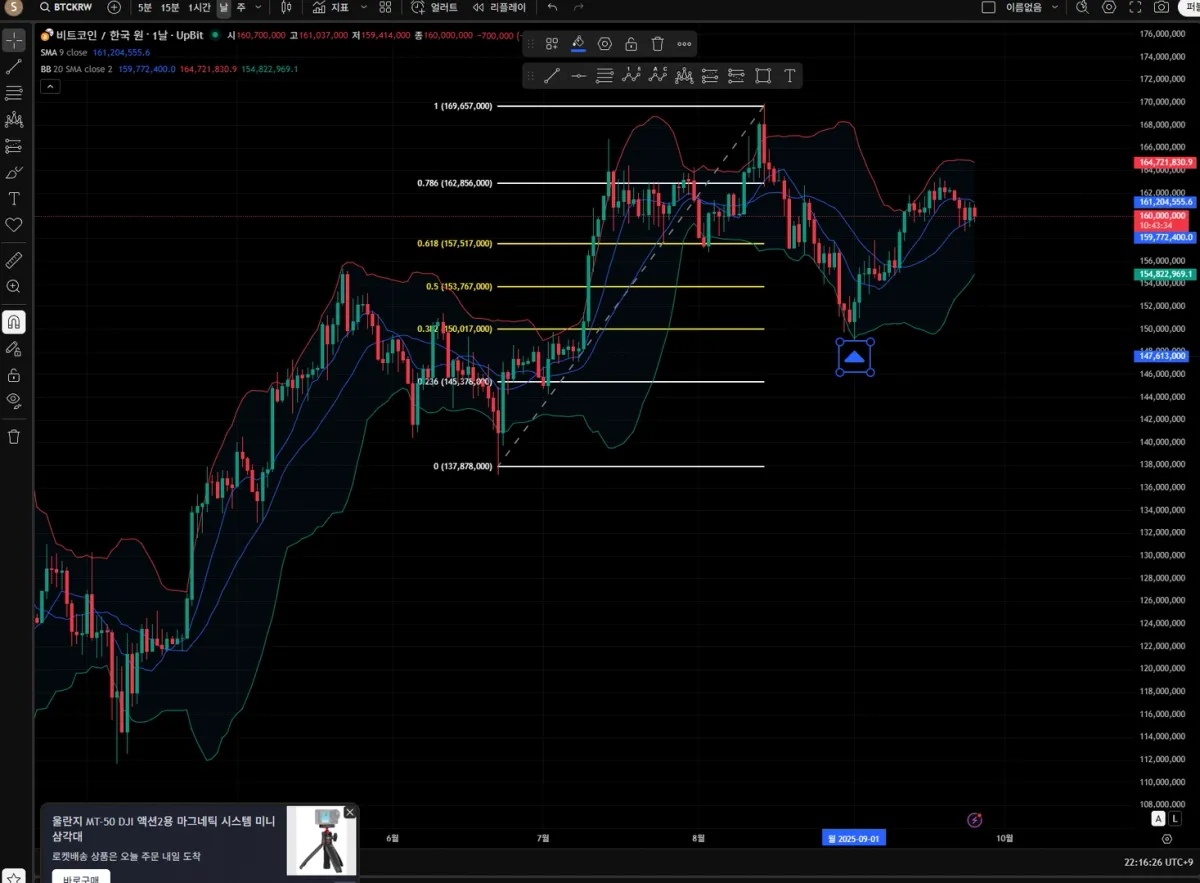
Task: Select the 1시간 timeframe
Action: pos(199,7)
